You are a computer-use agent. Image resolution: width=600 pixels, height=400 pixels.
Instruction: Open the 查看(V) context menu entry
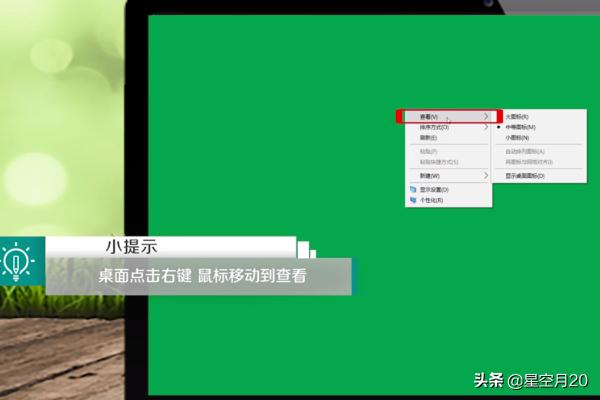click(x=448, y=116)
